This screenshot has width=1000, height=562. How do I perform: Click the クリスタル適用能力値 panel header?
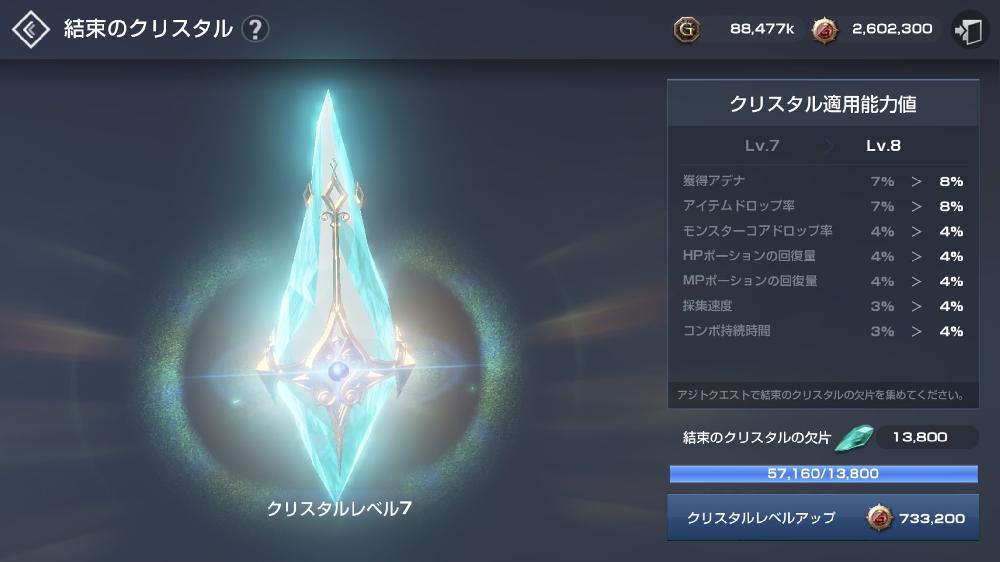(x=823, y=103)
